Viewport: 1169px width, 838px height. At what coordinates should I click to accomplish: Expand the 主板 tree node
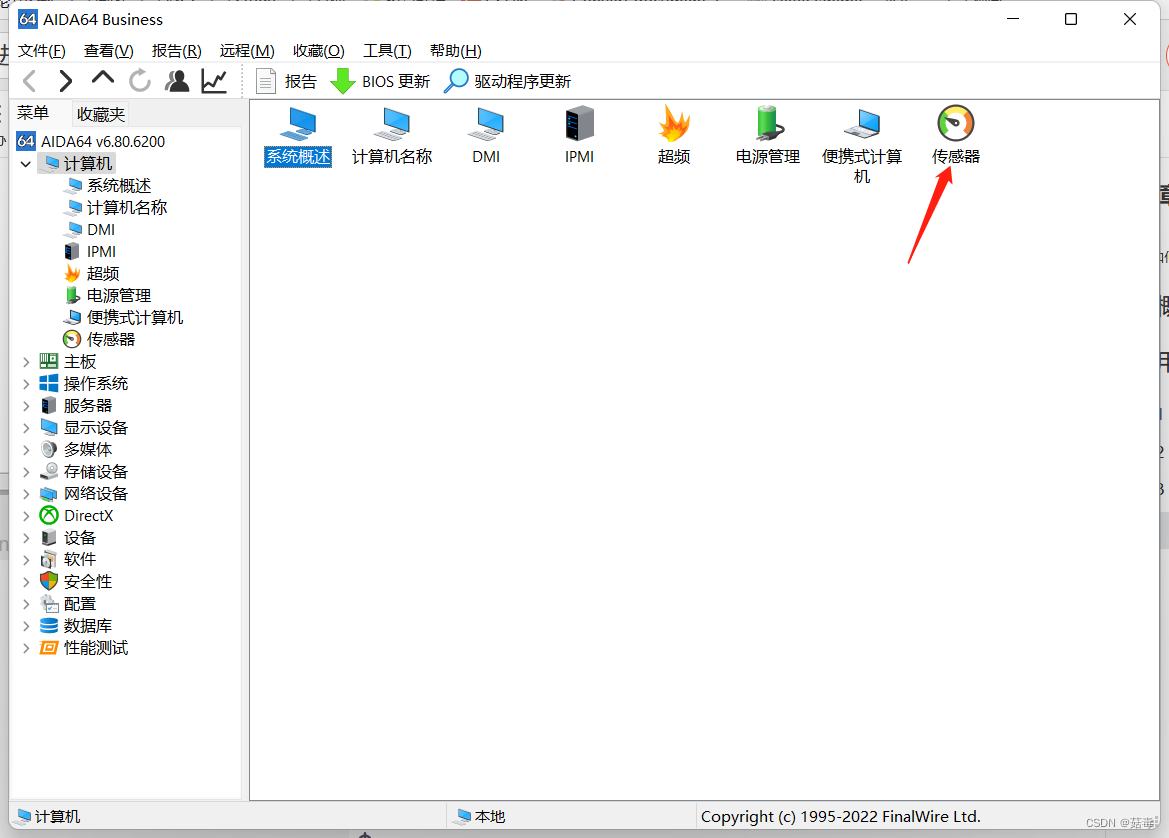(26, 362)
